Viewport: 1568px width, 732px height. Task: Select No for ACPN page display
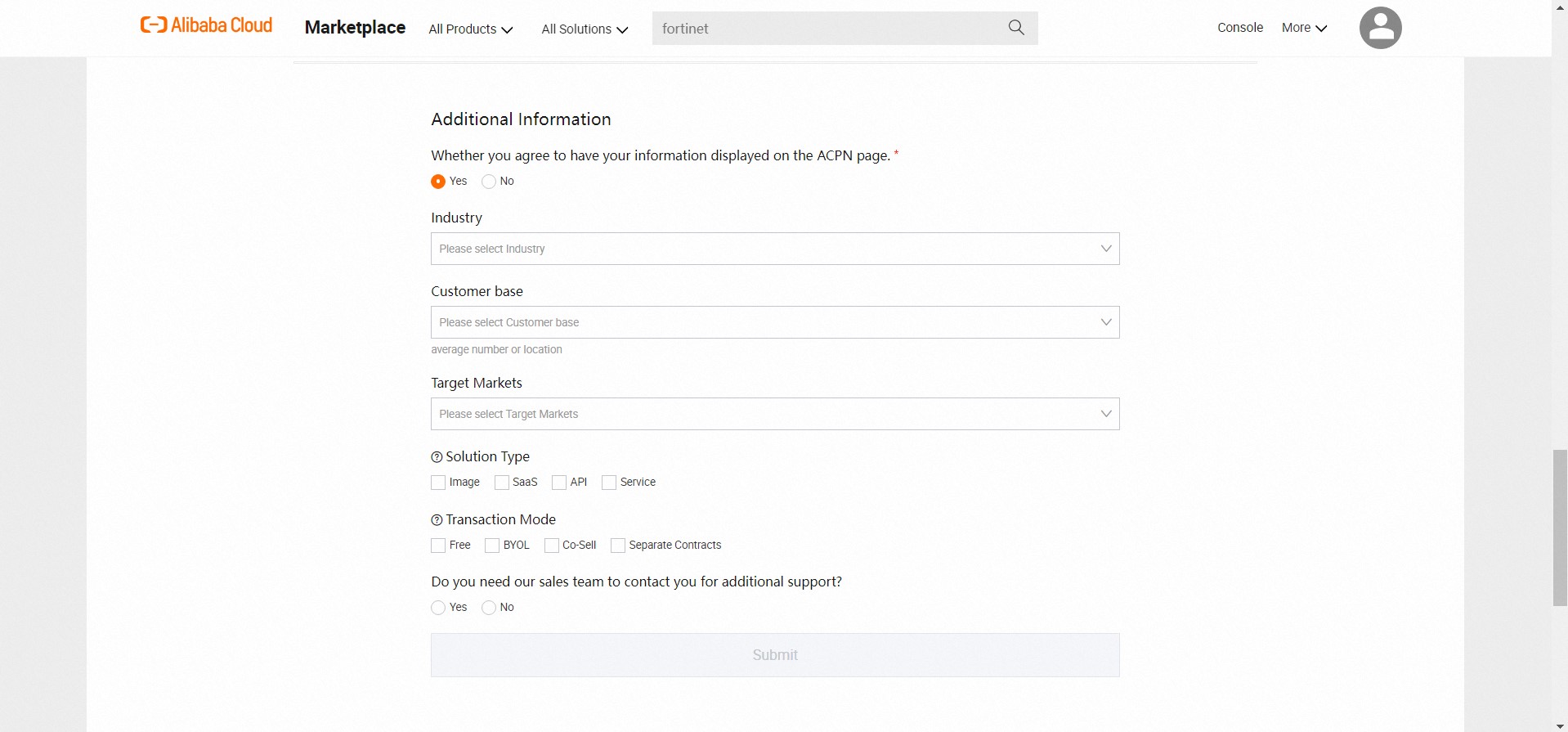[489, 182]
